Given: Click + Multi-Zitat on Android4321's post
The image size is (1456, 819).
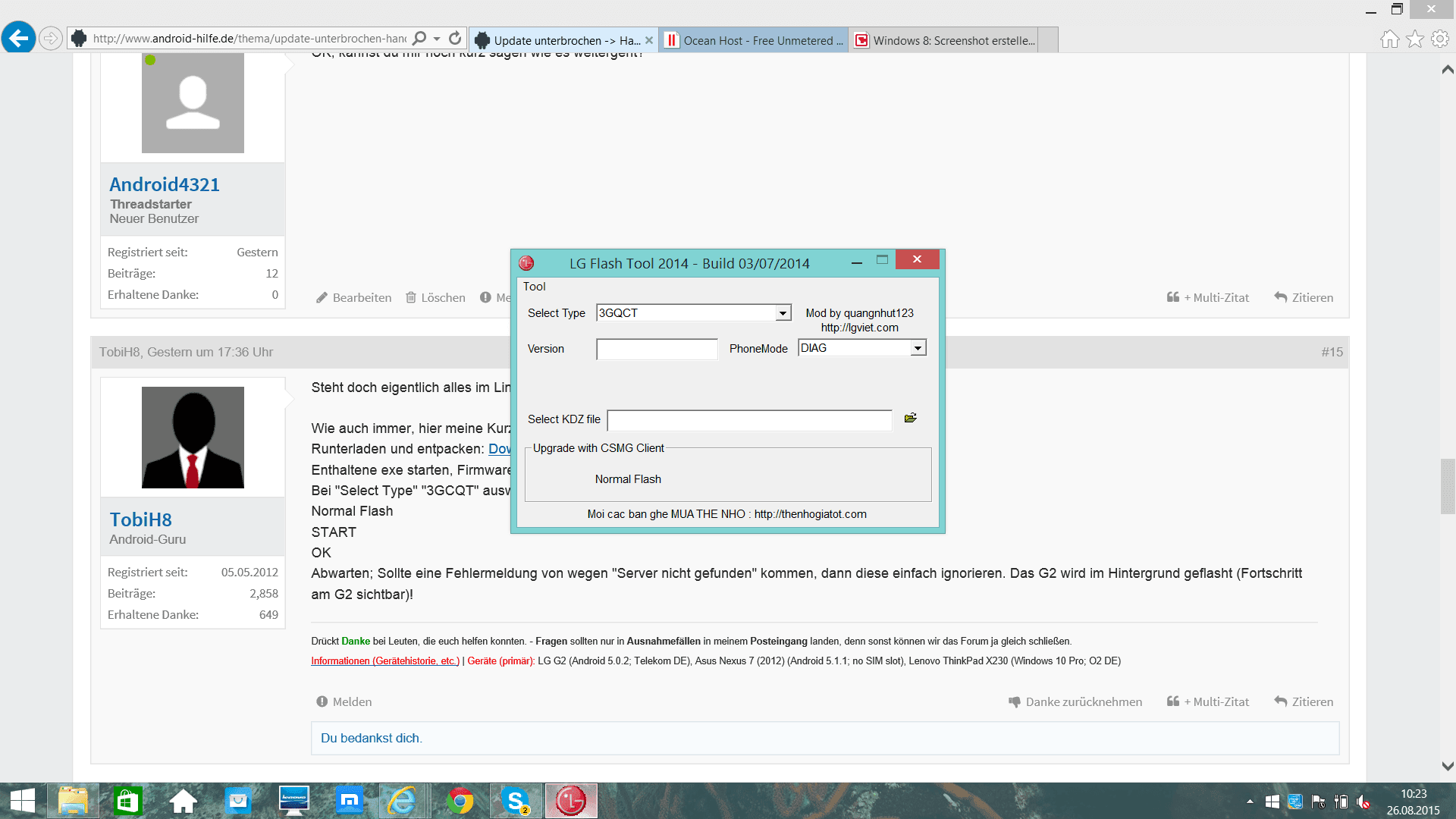Looking at the screenshot, I should (x=1208, y=297).
